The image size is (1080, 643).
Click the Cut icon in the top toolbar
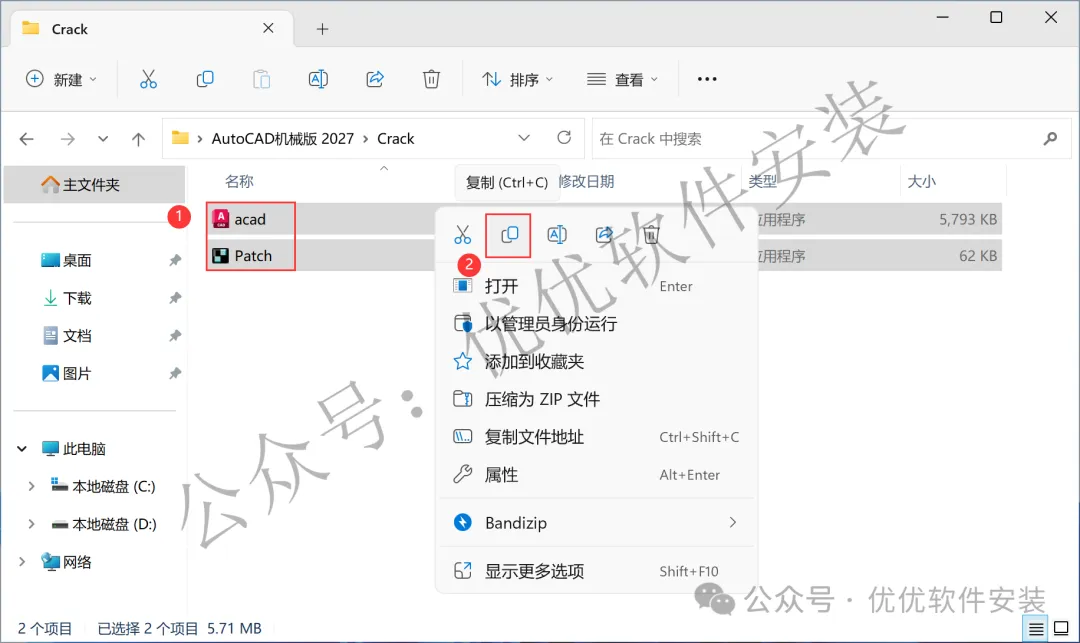(x=148, y=79)
